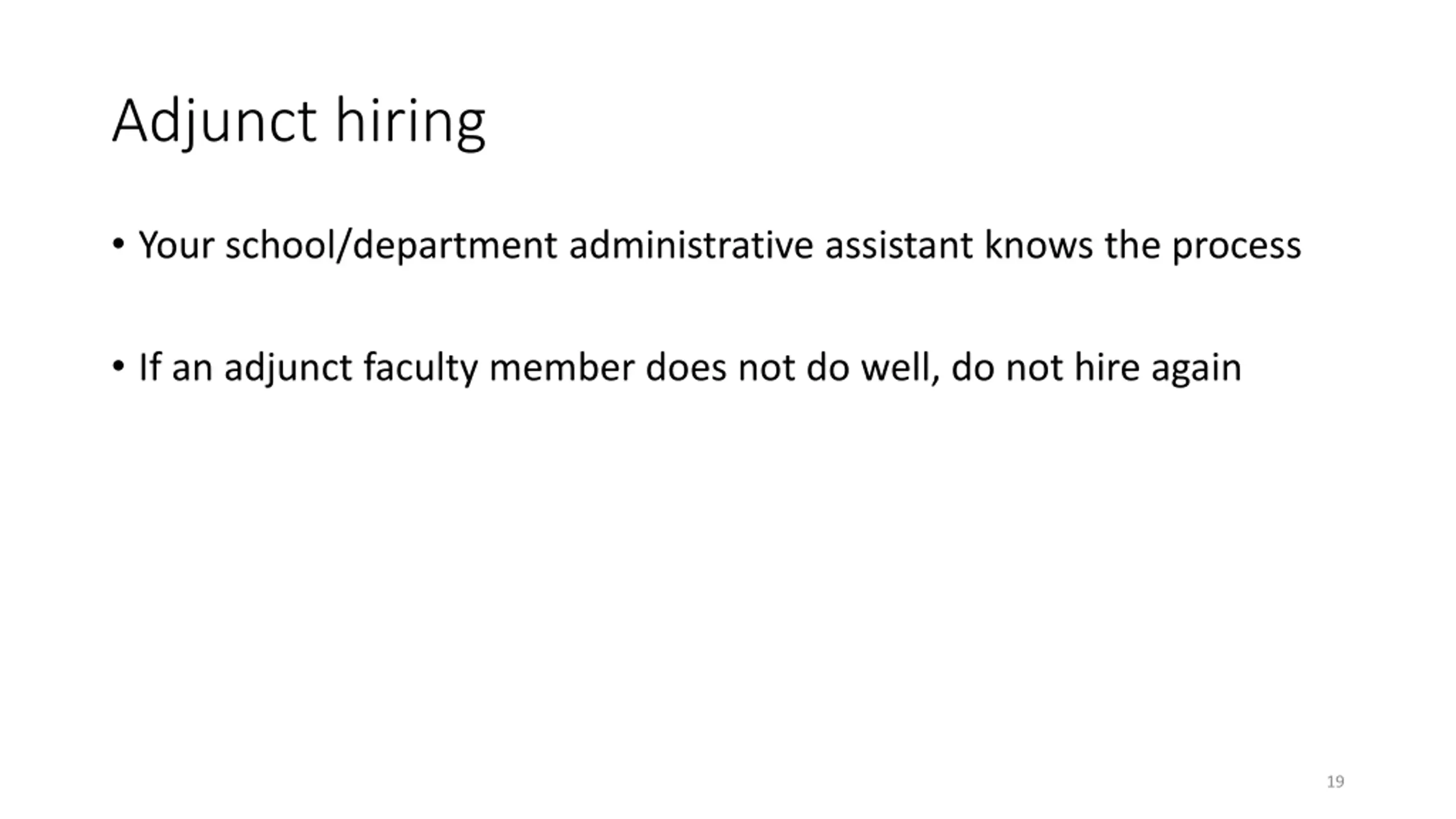Click "the" before "process"
Viewport: 1456px width, 819px height.
pyautogui.click(x=1132, y=245)
